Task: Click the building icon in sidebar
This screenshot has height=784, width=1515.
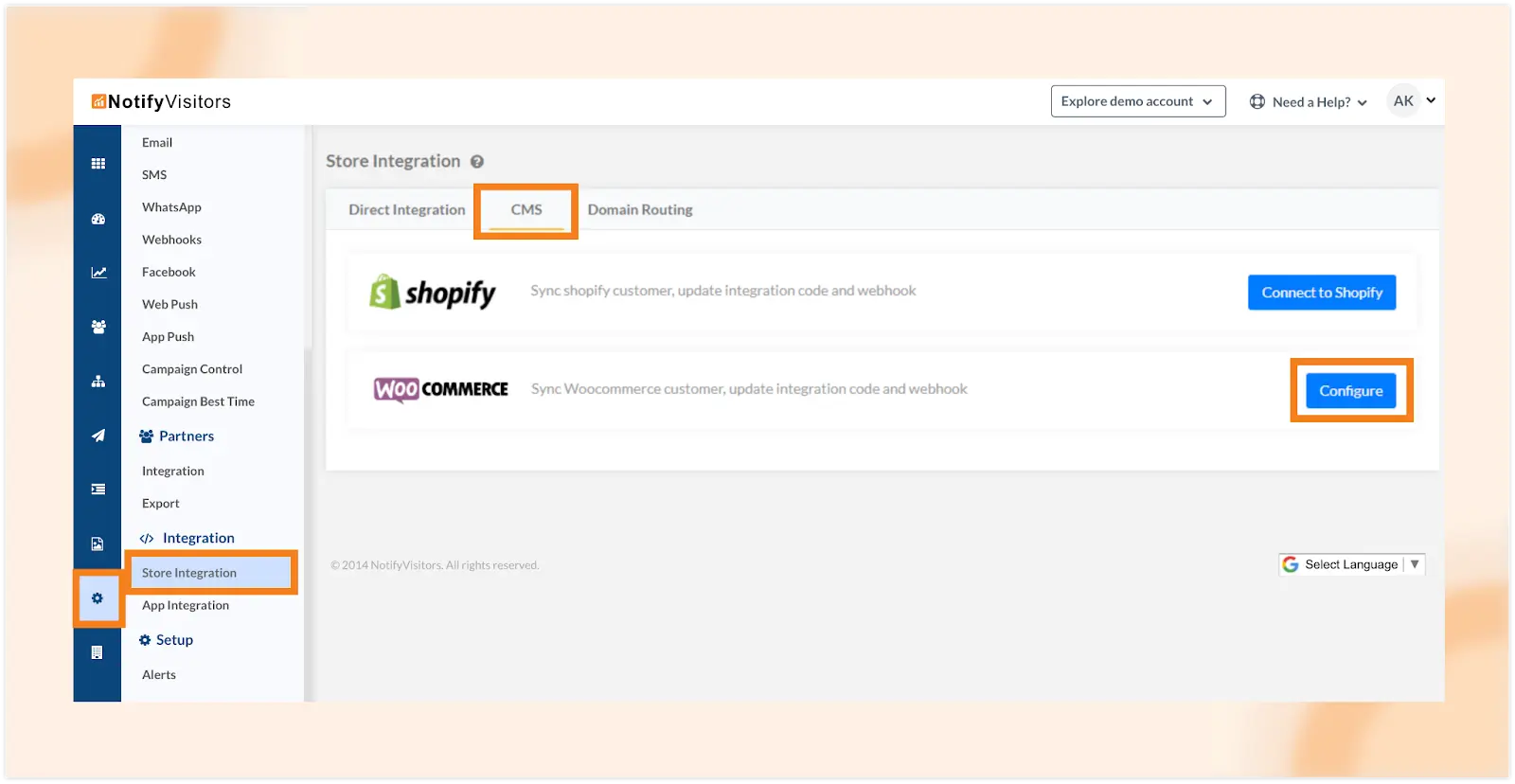Action: pyautogui.click(x=98, y=652)
